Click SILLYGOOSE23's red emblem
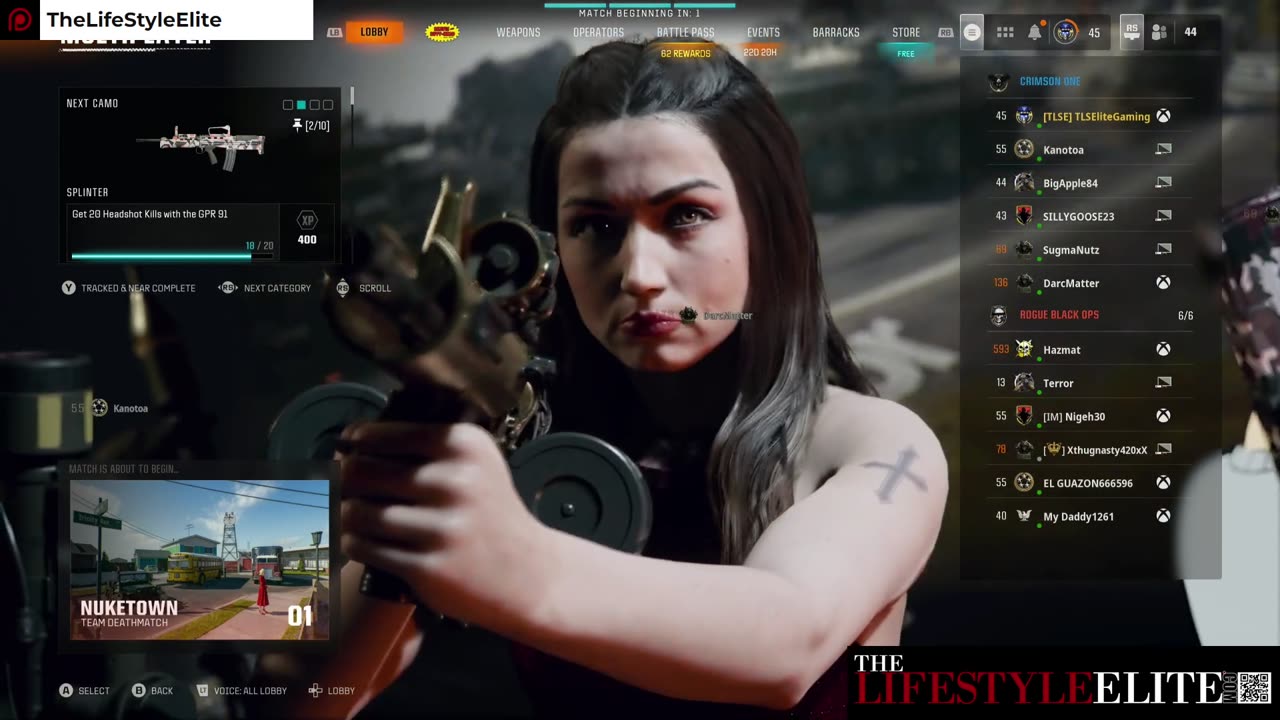Viewport: 1280px width, 720px height. (x=1024, y=216)
